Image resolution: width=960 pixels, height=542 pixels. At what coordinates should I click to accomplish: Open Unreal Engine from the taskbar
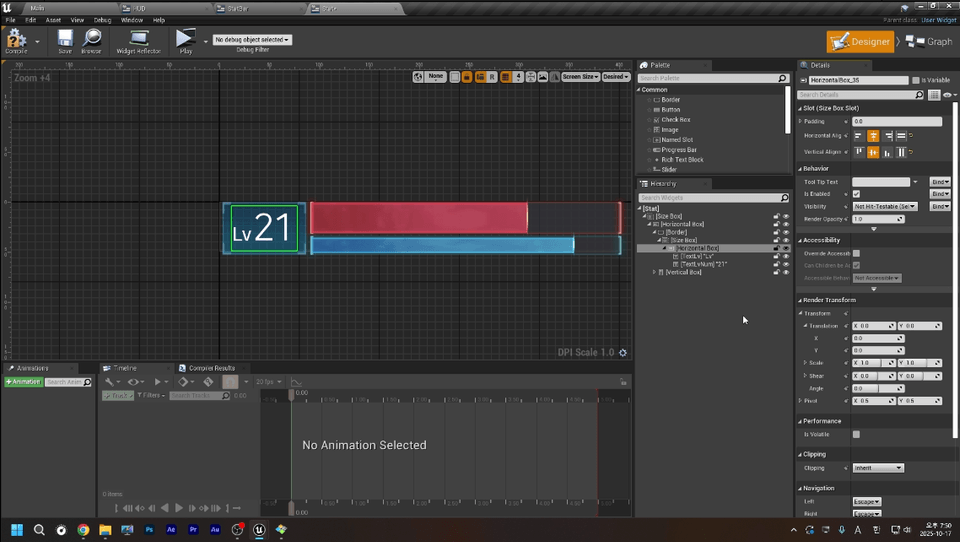coord(259,530)
